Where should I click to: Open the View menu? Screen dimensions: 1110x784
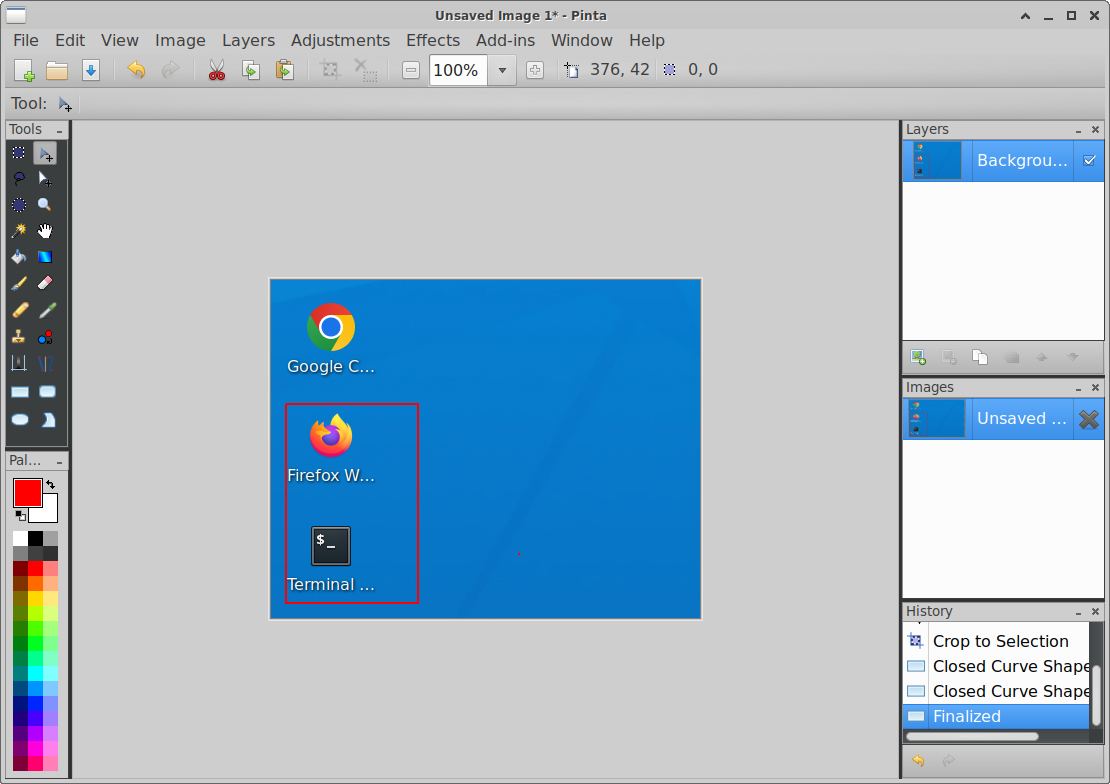coord(120,40)
